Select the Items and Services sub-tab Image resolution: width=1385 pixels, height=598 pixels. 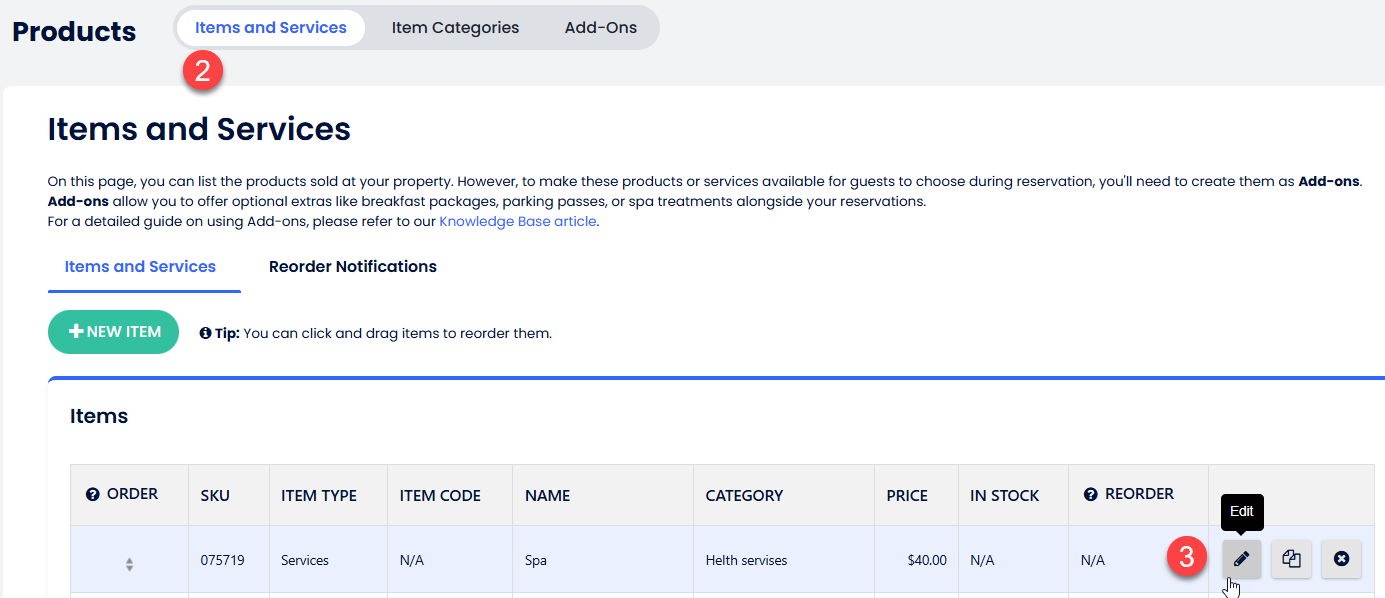tap(140, 267)
